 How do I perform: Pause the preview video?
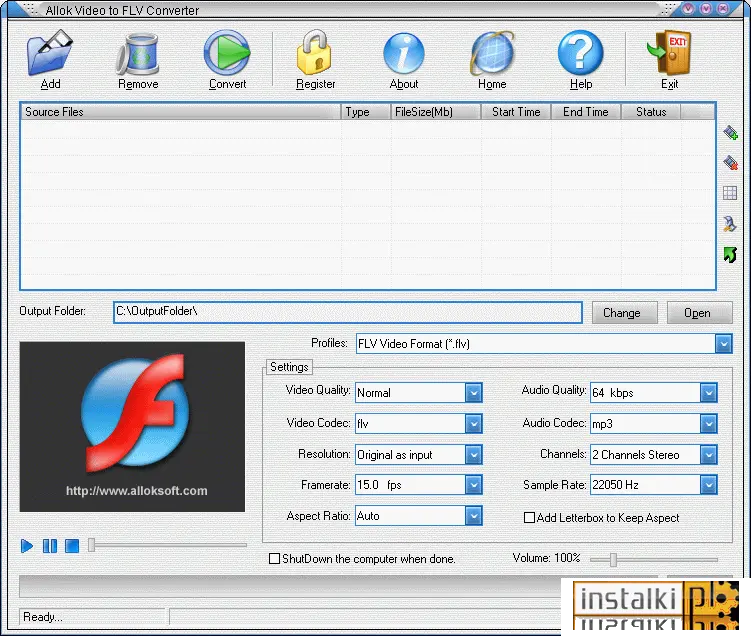click(x=50, y=546)
